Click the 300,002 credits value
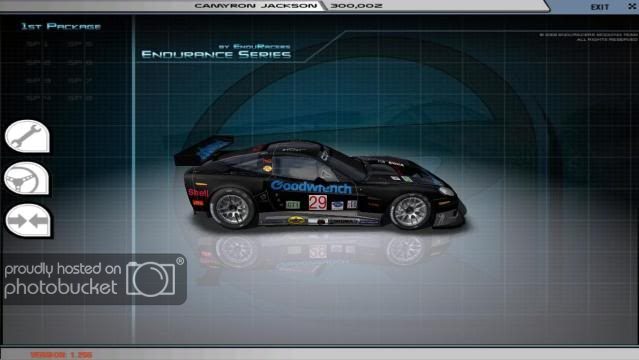Viewport: 639px width, 360px height. (x=356, y=6)
